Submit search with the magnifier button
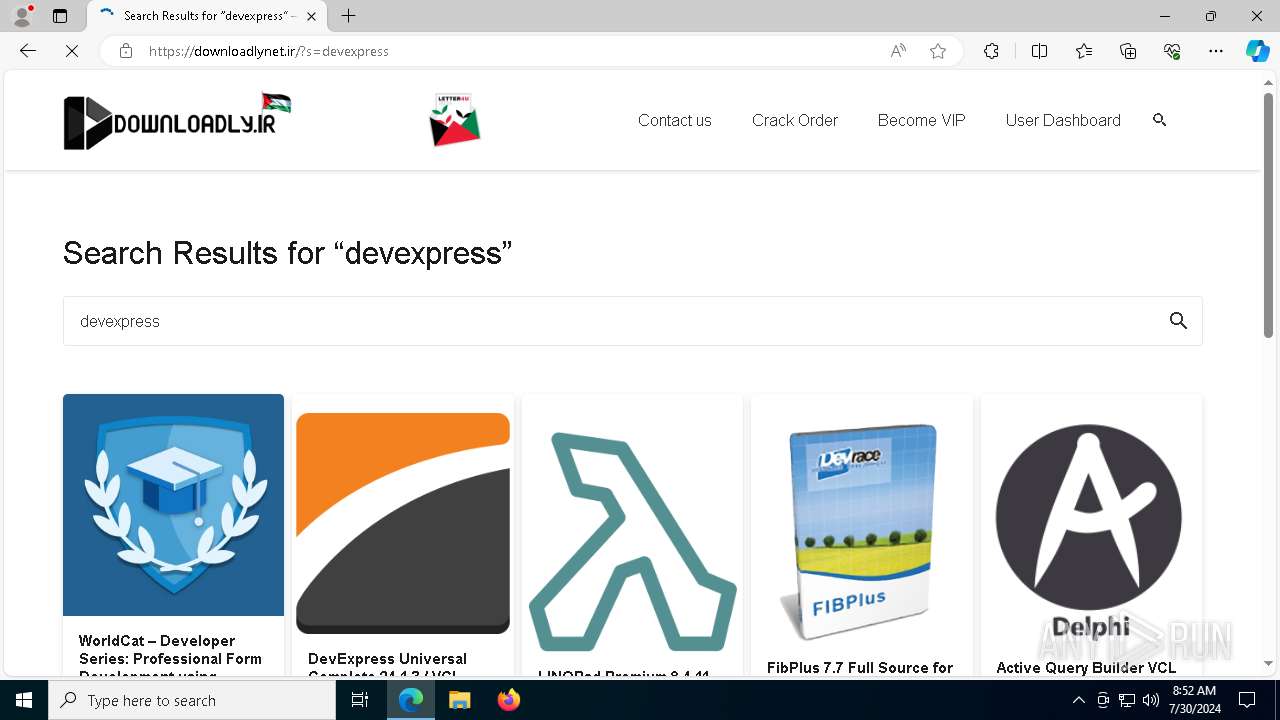The width and height of the screenshot is (1280, 720). point(1179,321)
